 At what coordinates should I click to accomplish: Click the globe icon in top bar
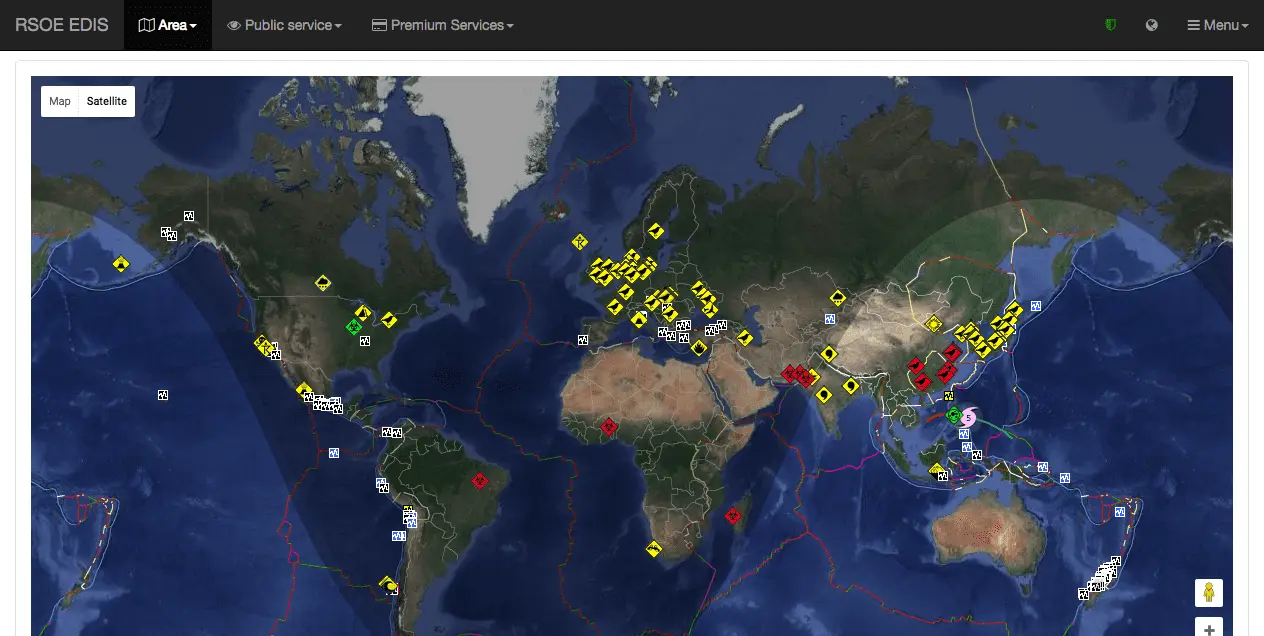1152,25
